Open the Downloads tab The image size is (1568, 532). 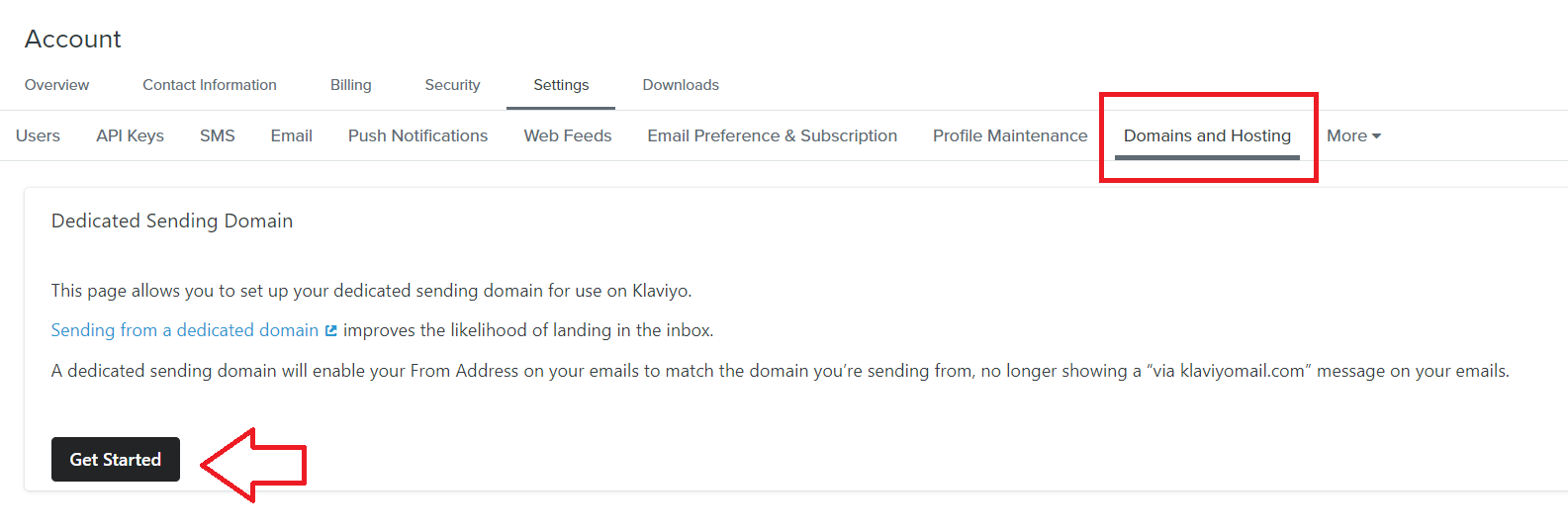(x=681, y=85)
